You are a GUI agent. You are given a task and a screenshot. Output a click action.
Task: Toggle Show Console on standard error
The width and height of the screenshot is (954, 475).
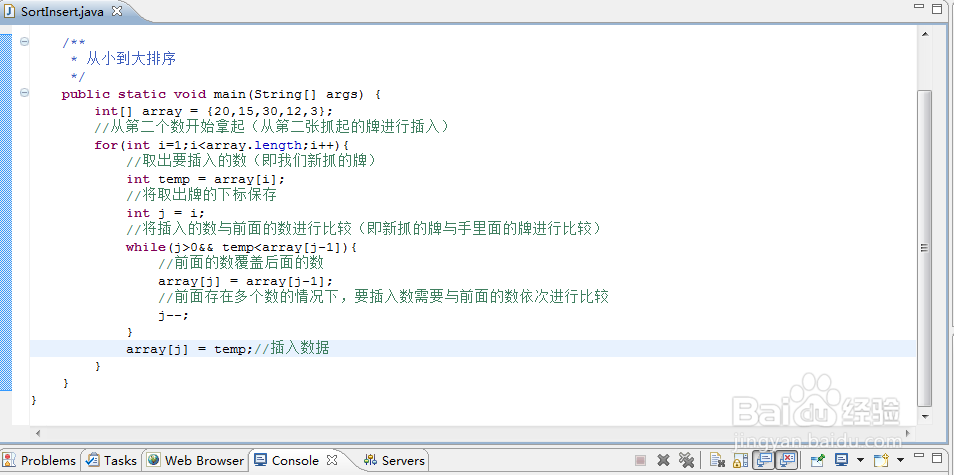pyautogui.click(x=786, y=460)
